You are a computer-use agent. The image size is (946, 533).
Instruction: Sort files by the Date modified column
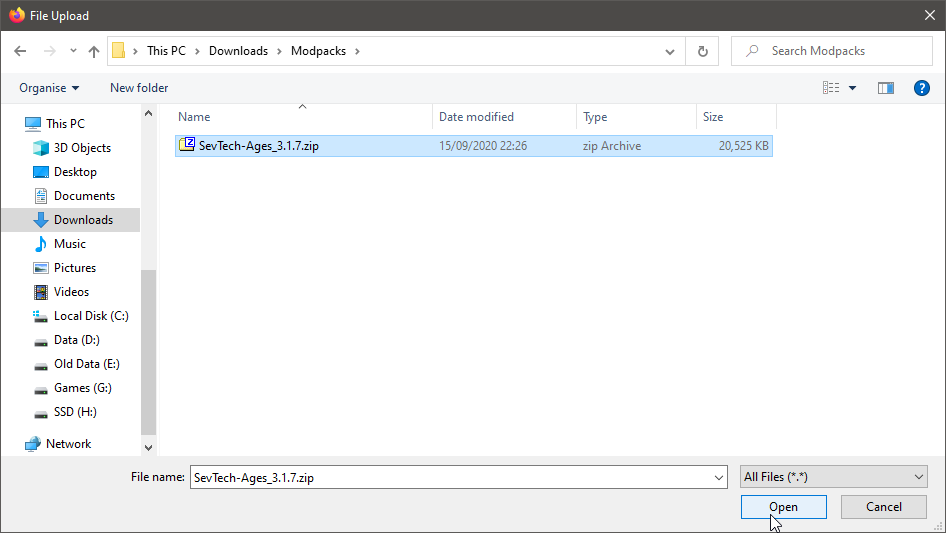504,117
